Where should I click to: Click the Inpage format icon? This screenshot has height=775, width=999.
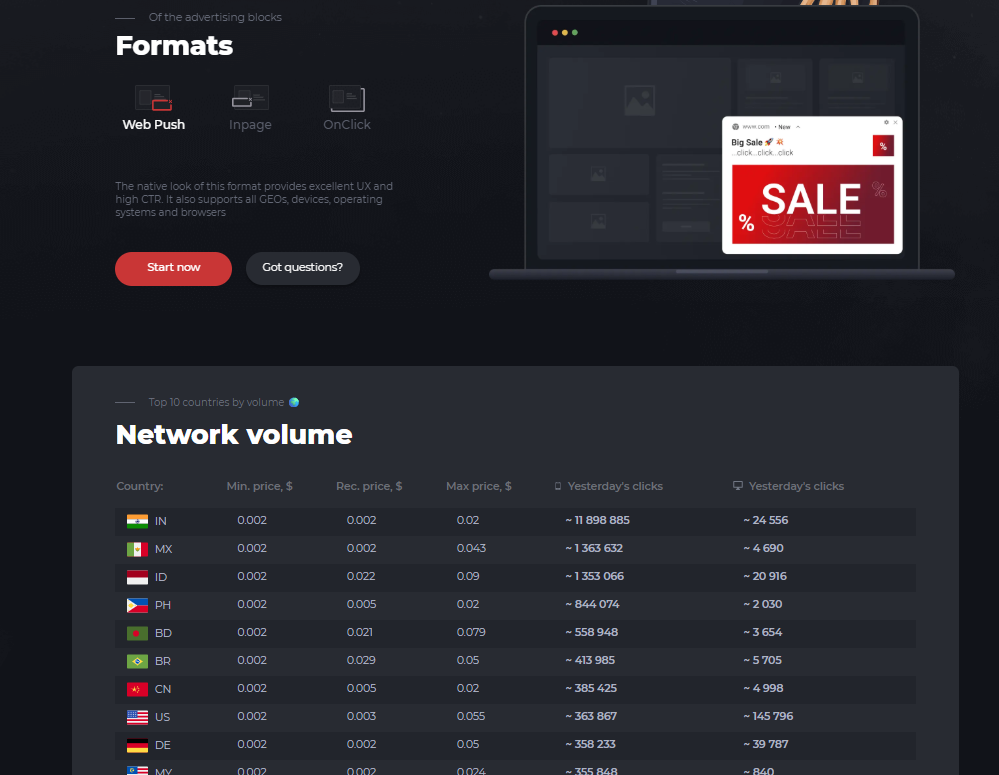(x=250, y=98)
